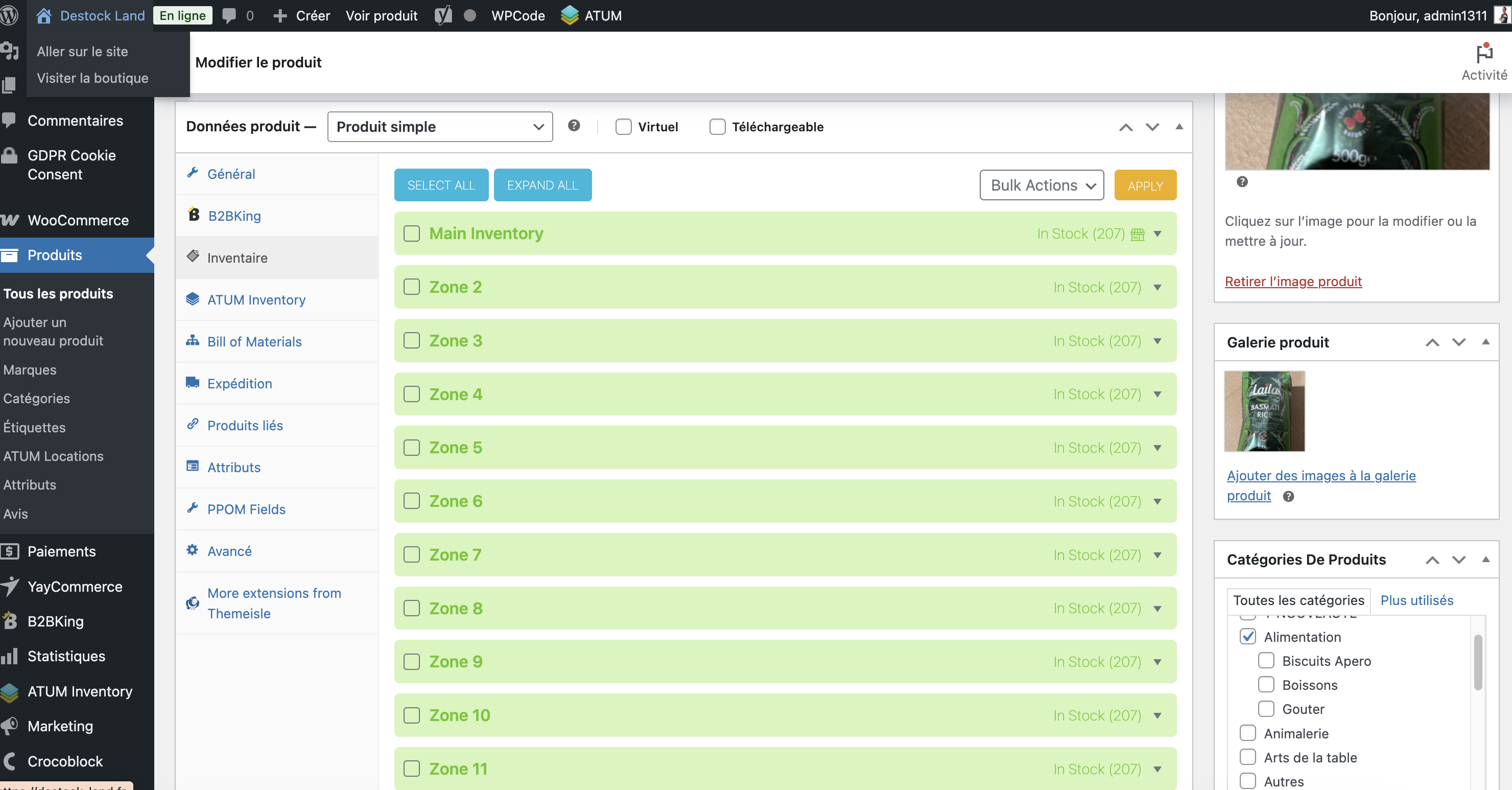Click the Statistiques bar chart icon in sidebar

pyautogui.click(x=9, y=656)
